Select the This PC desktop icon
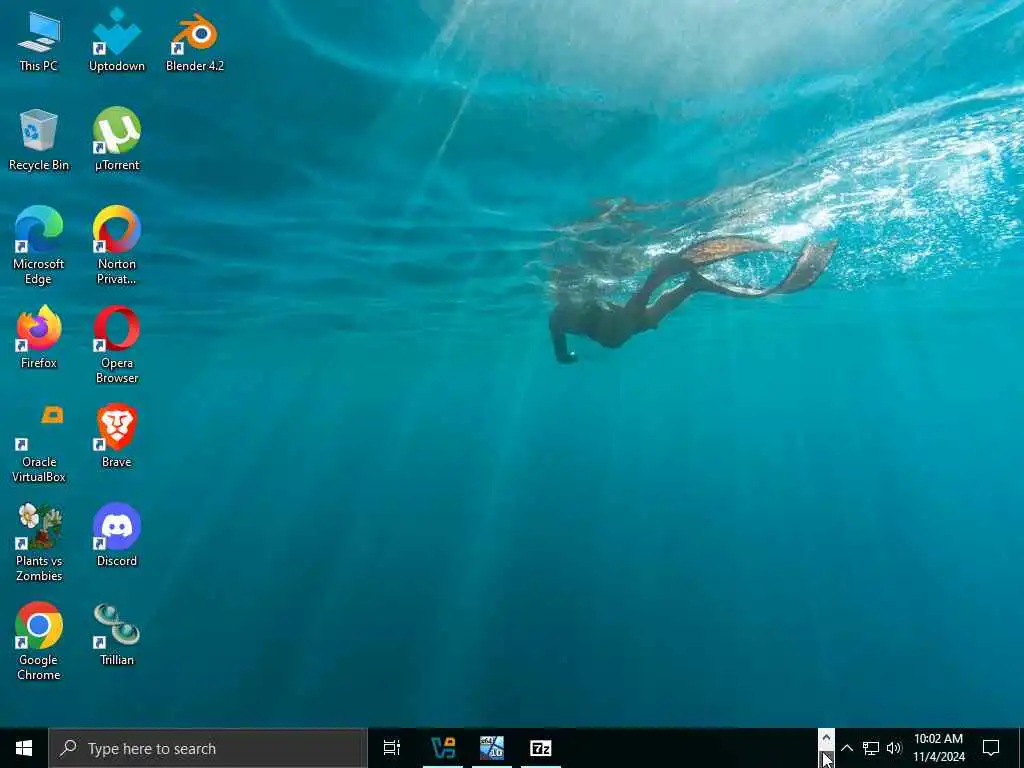This screenshot has height=768, width=1024. 39,40
